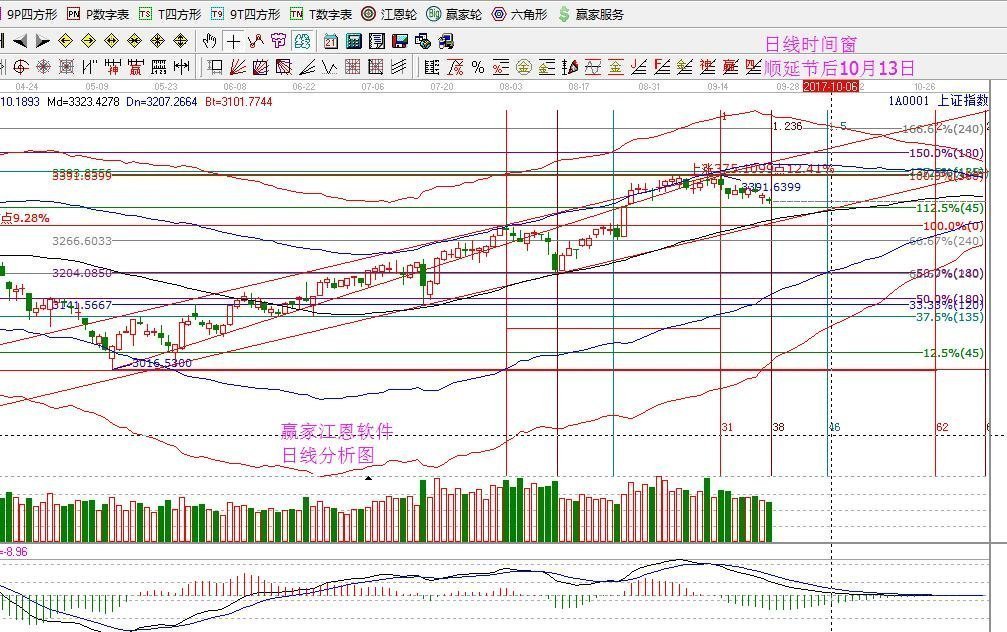1007x632 pixels.
Task: Open the notes document icon
Action: pos(377,41)
